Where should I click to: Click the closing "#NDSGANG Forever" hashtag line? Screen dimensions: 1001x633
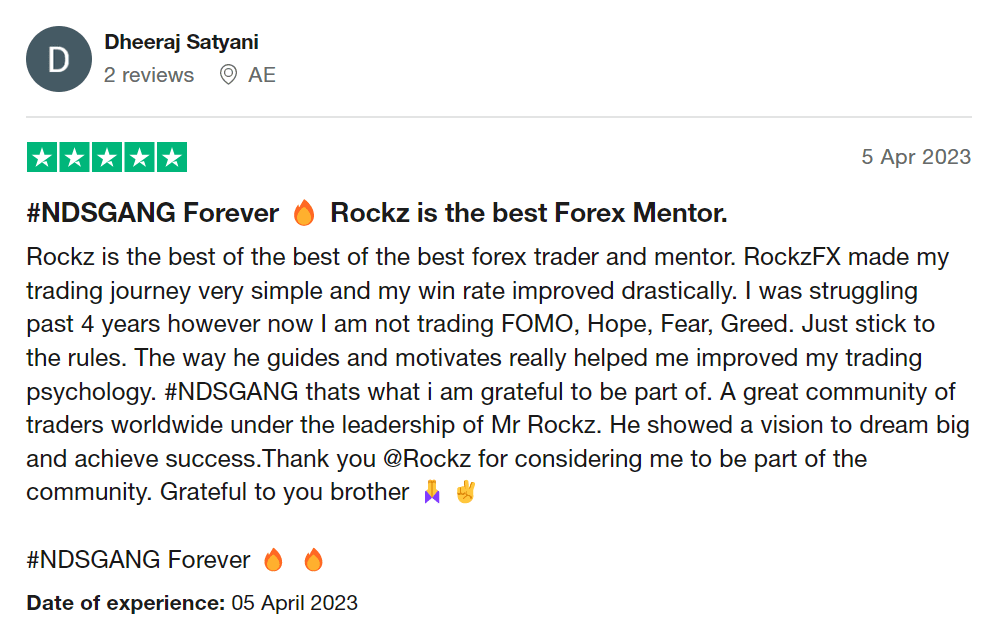click(x=138, y=560)
